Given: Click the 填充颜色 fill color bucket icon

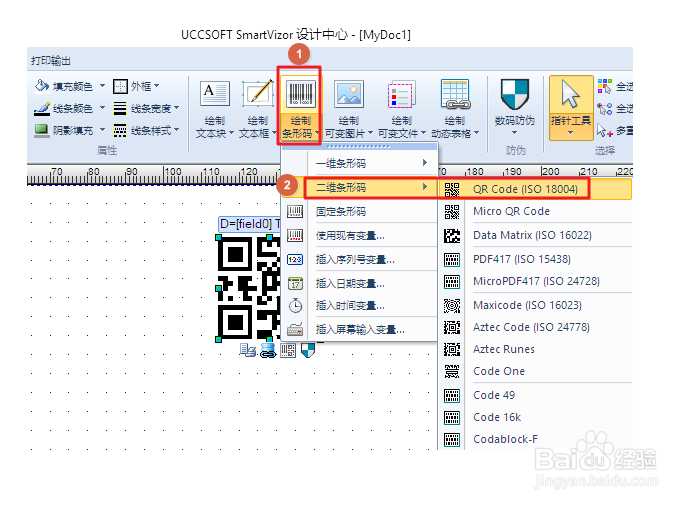Looking at the screenshot, I should pos(42,86).
